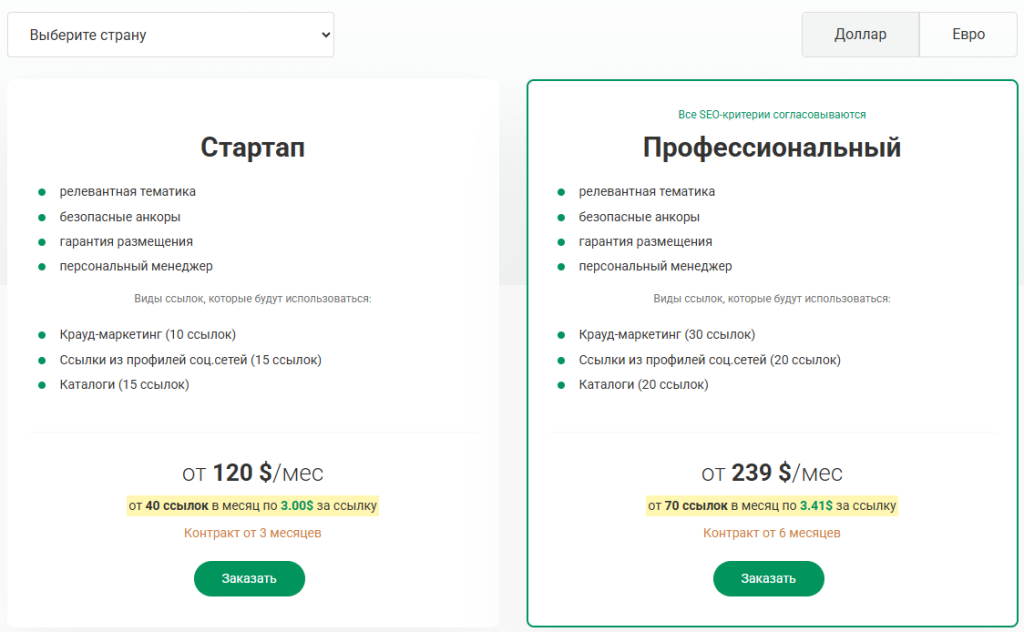Click 'Контракт от 6 месяцев' text

[771, 533]
